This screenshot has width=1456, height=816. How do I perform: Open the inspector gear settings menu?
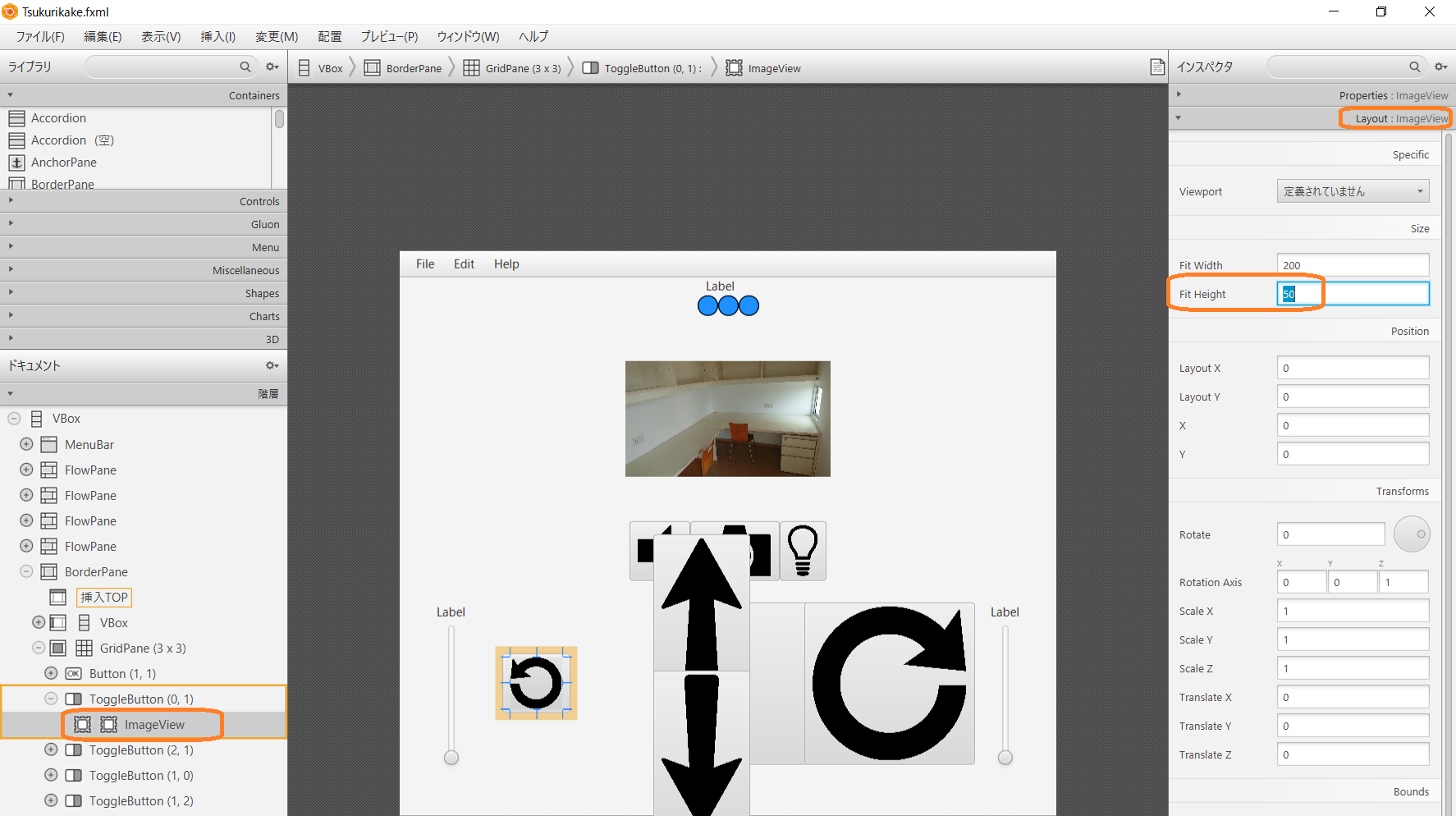1441,66
